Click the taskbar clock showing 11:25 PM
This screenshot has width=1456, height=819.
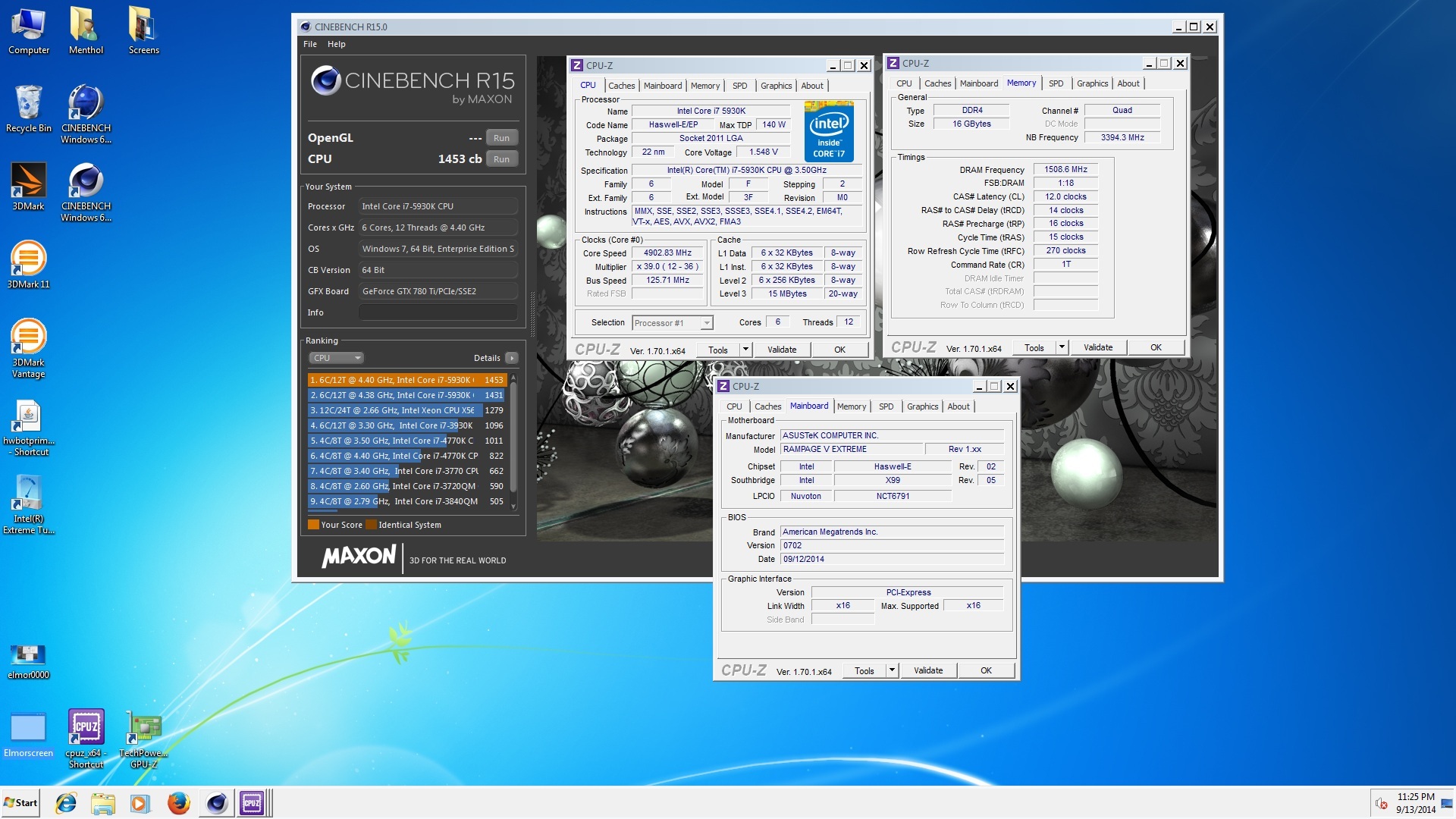pyautogui.click(x=1416, y=803)
